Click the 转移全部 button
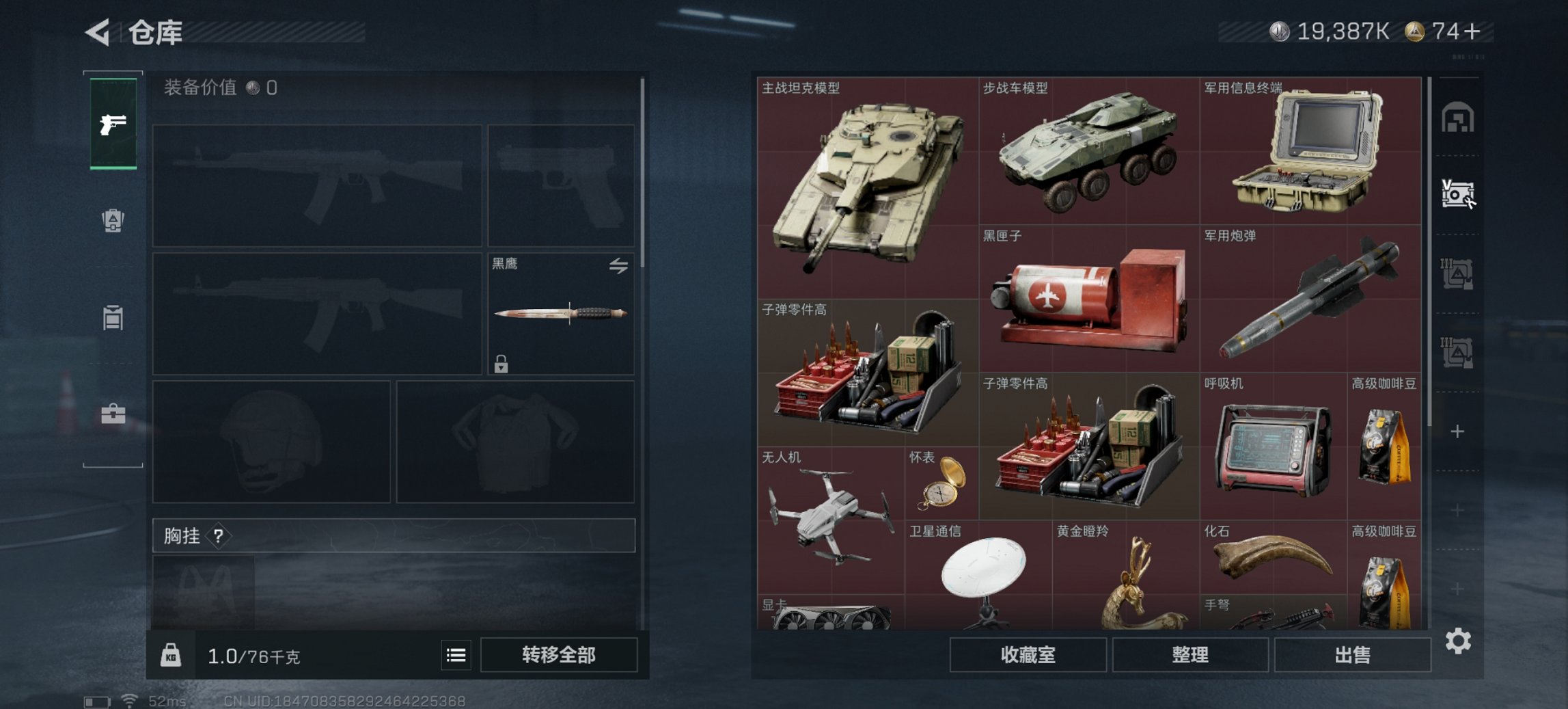 click(x=559, y=655)
